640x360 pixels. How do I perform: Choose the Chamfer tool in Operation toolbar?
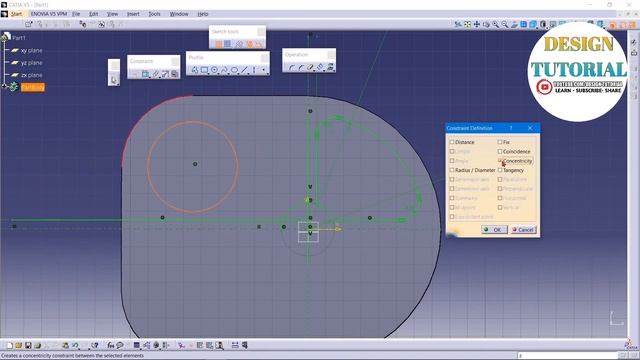coord(301,67)
